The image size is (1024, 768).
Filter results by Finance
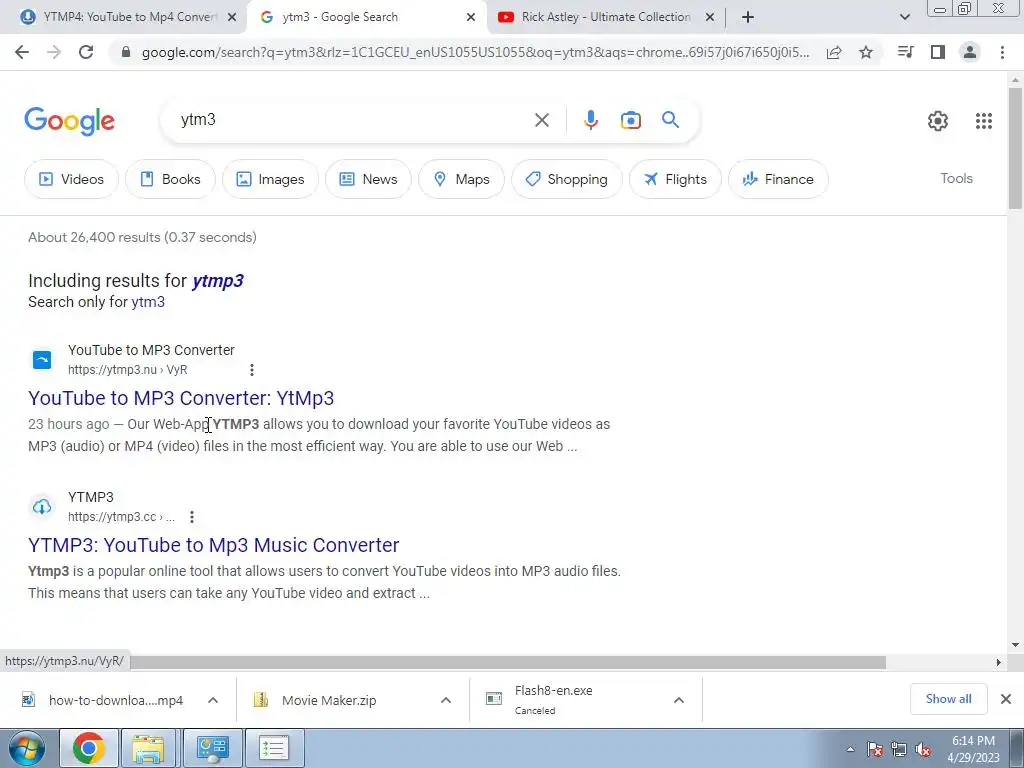point(778,179)
